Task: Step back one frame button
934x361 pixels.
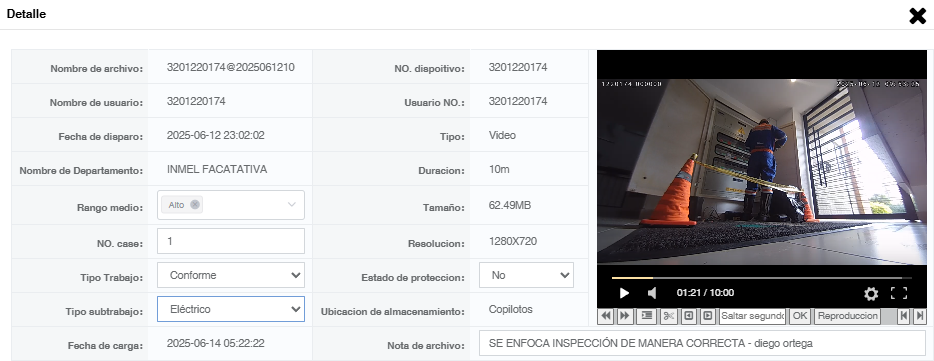Action: click(x=689, y=316)
